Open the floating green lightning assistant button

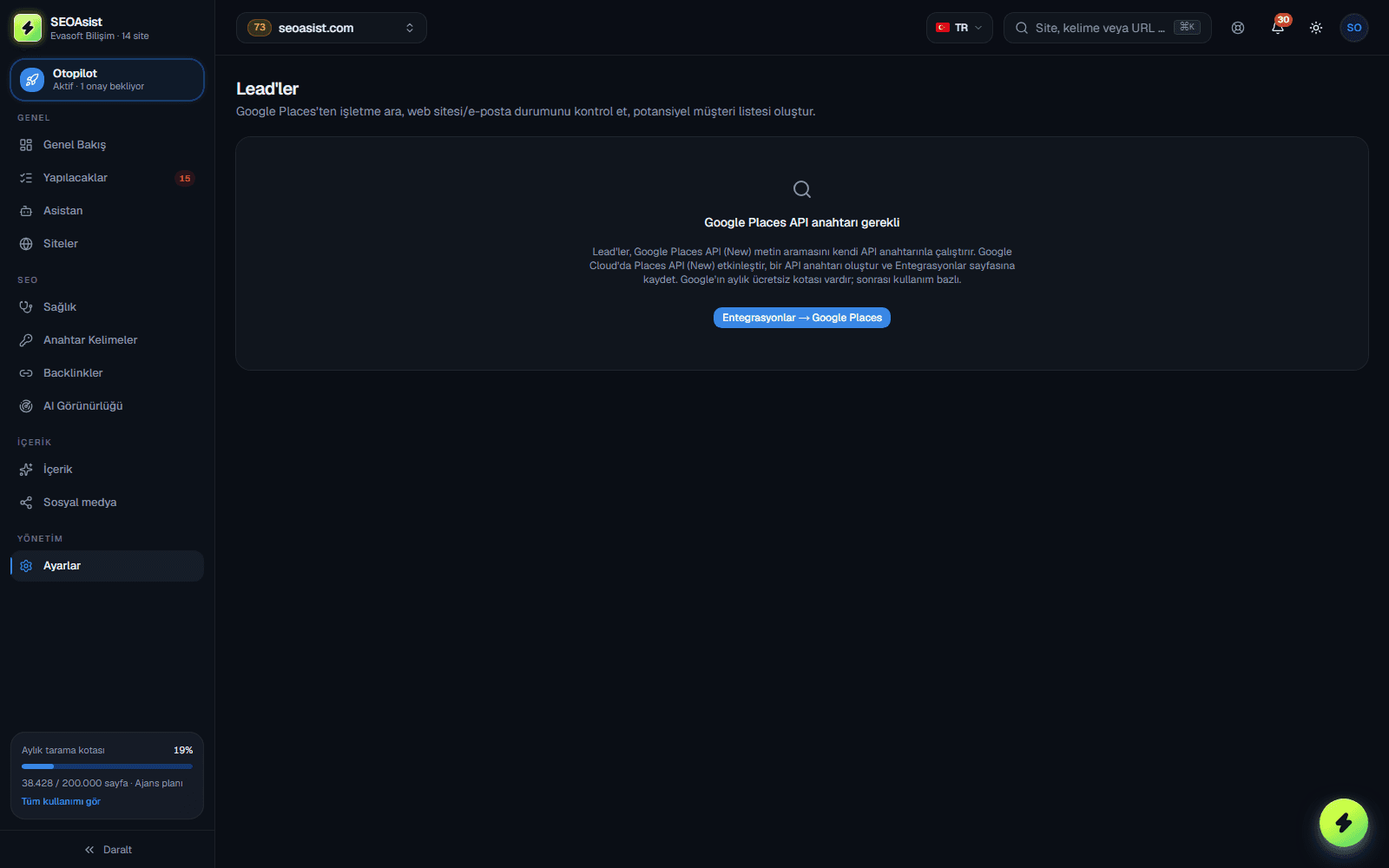[x=1344, y=823]
